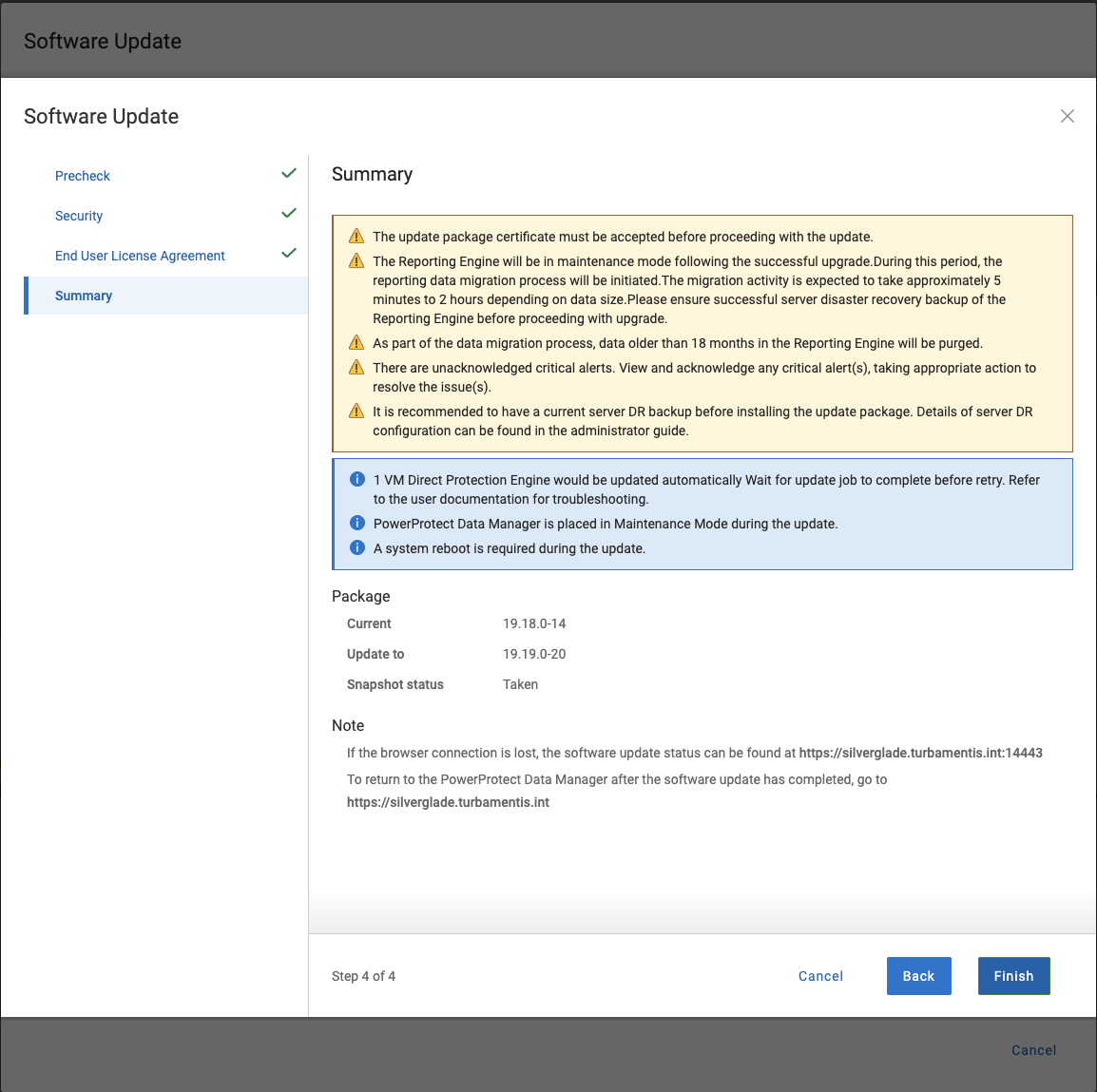Screen dimensions: 1097x1092
Task: Click the green checkmark beside Precheck
Action: 289,173
